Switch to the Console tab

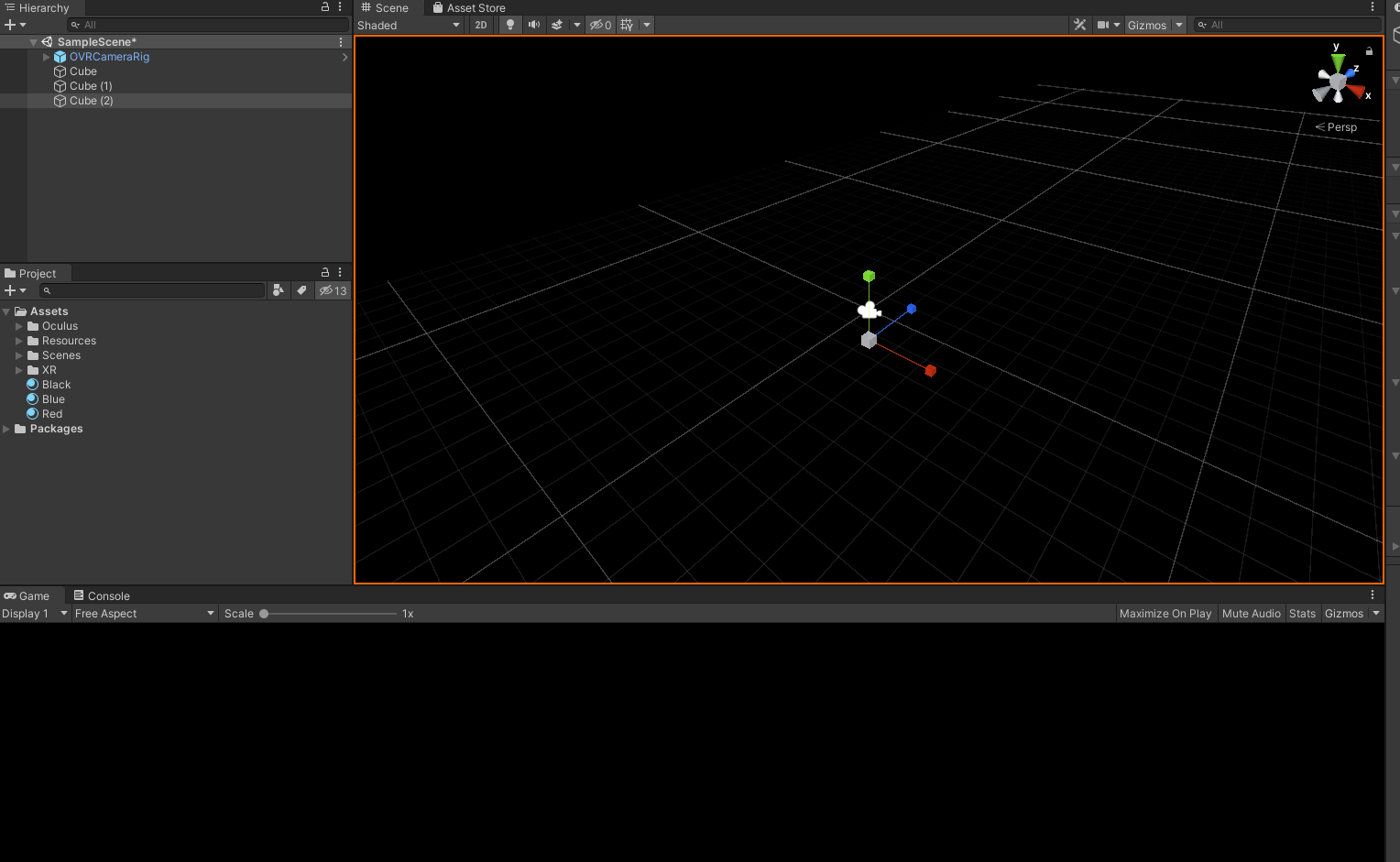pos(102,595)
